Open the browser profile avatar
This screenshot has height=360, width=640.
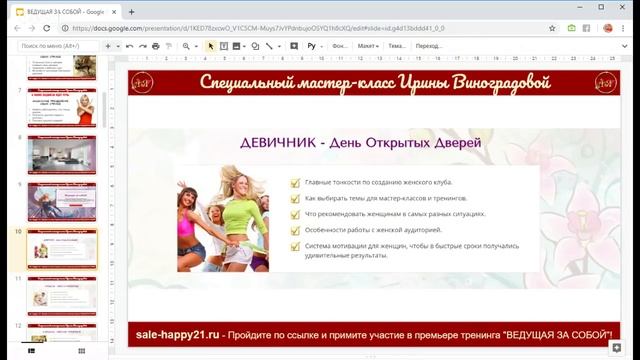[x=608, y=28]
